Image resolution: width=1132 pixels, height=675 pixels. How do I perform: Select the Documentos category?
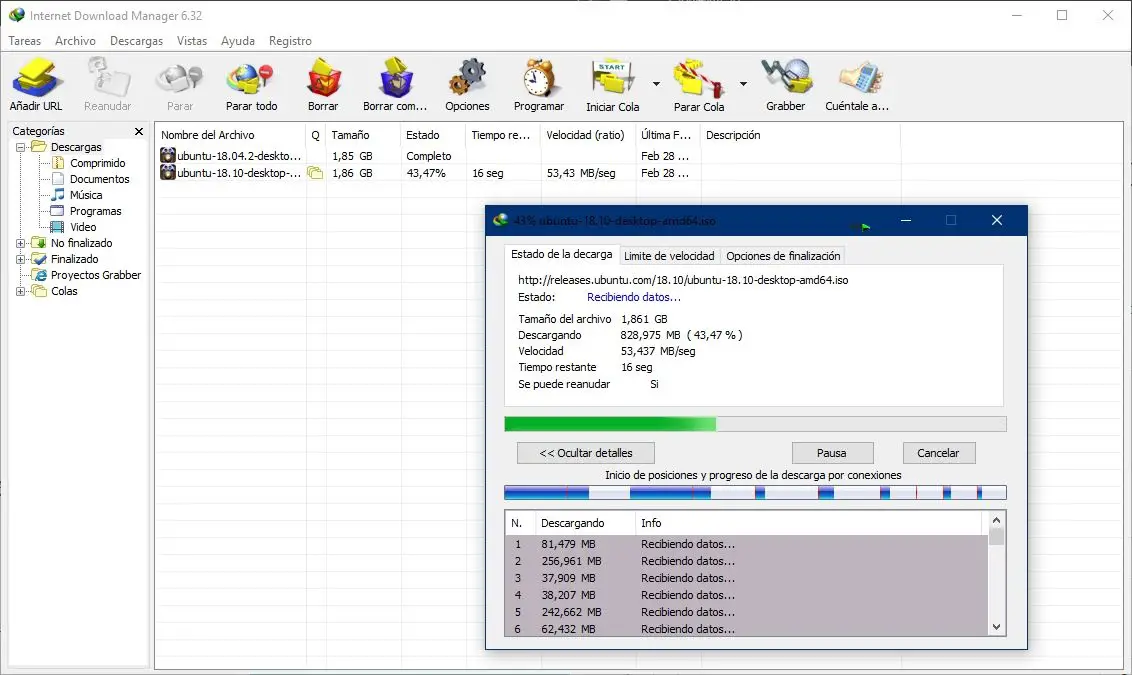(x=100, y=179)
